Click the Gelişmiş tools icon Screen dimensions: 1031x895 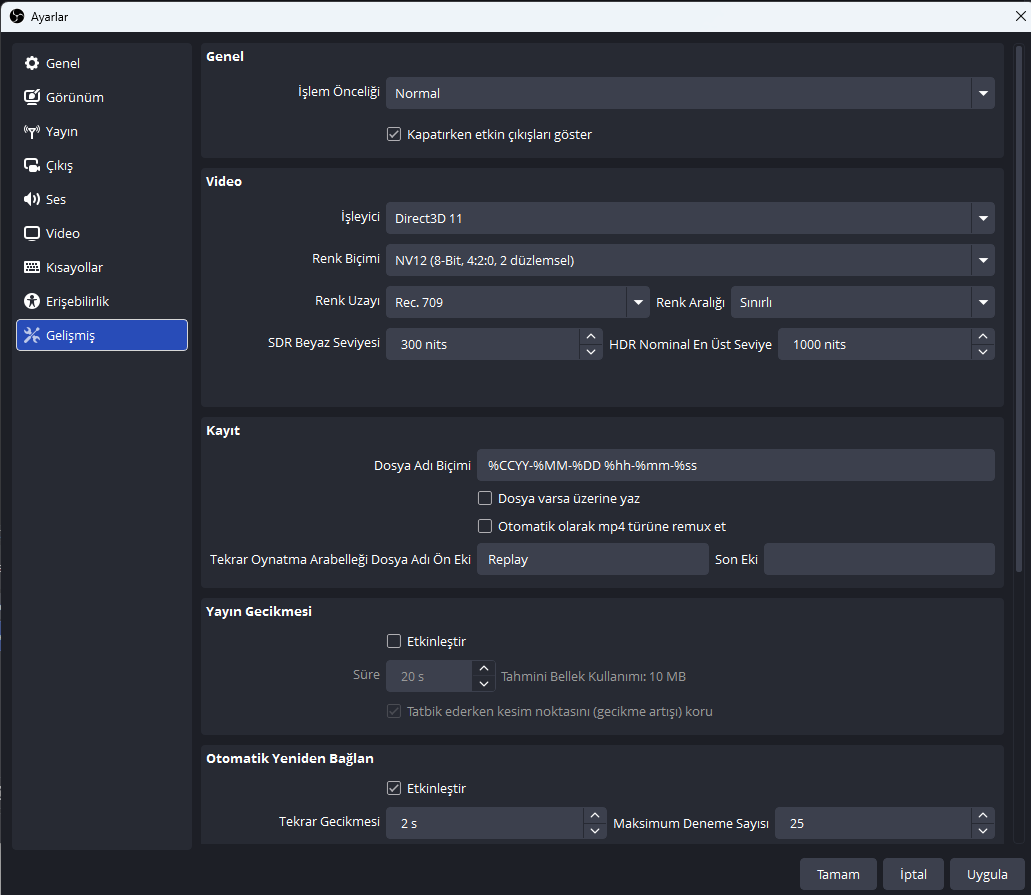(x=32, y=335)
